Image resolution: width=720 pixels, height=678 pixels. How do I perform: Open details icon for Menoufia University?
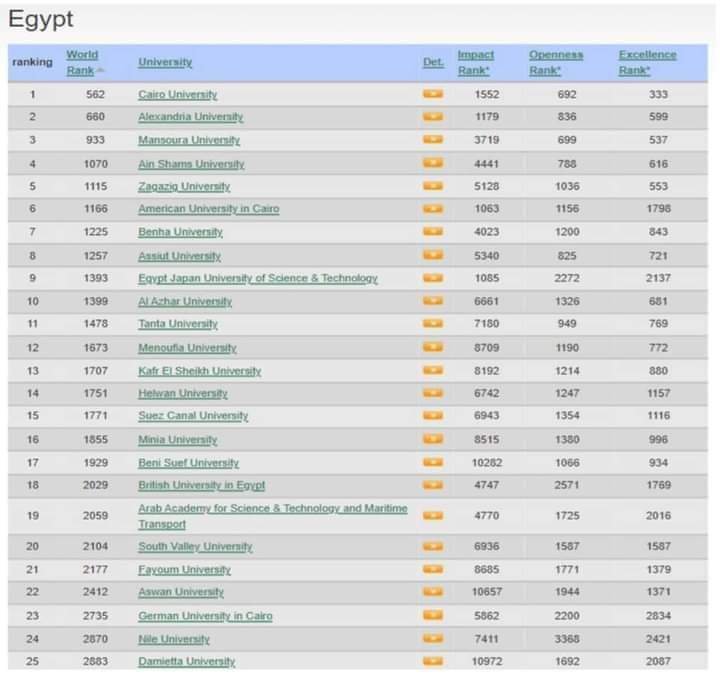point(433,347)
